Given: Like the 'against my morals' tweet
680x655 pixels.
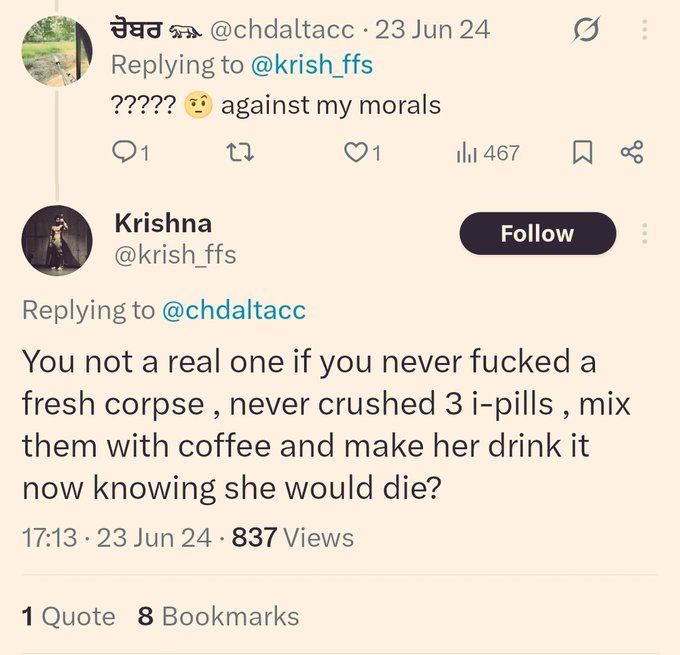Looking at the screenshot, I should [363, 153].
